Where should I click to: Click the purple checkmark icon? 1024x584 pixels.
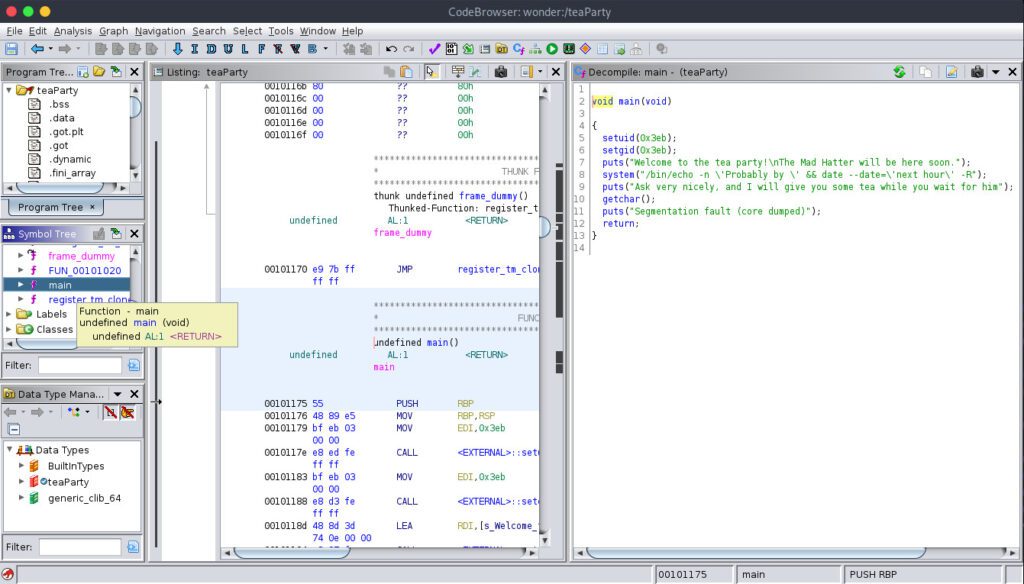coord(434,49)
